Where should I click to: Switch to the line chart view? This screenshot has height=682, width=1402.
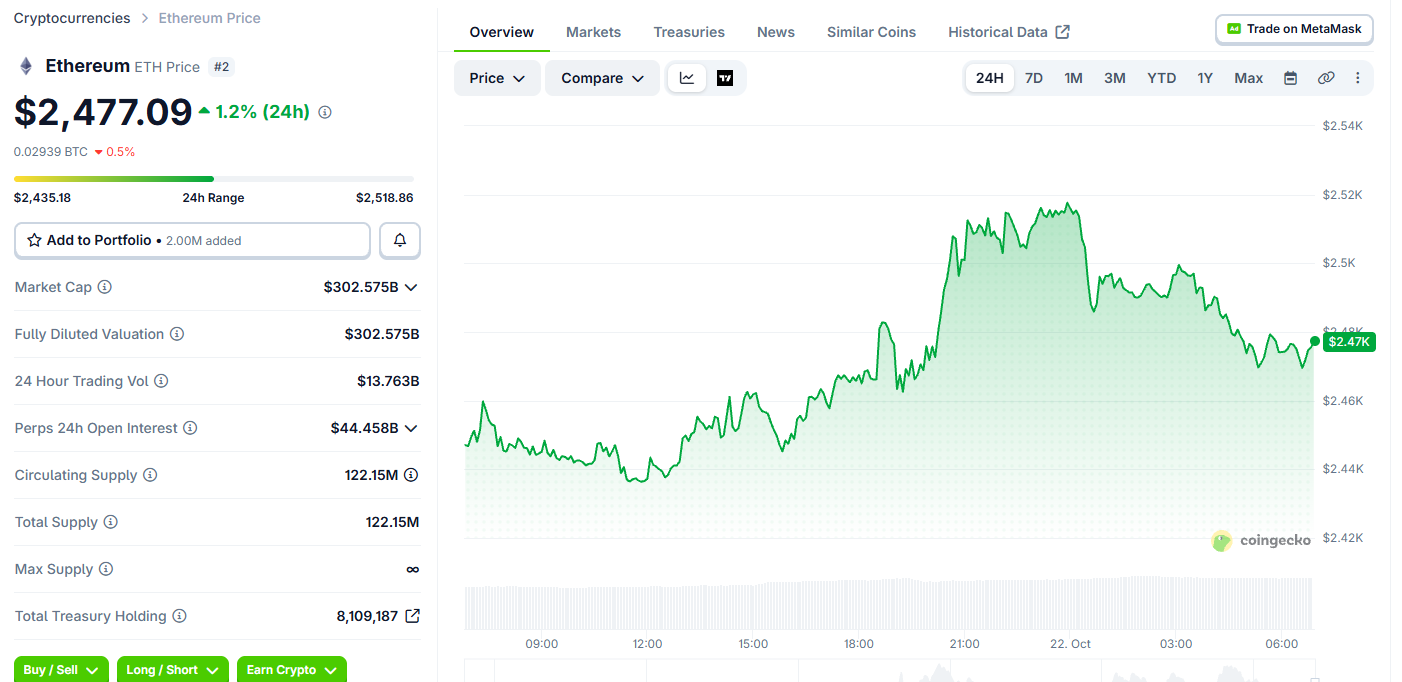[x=687, y=78]
